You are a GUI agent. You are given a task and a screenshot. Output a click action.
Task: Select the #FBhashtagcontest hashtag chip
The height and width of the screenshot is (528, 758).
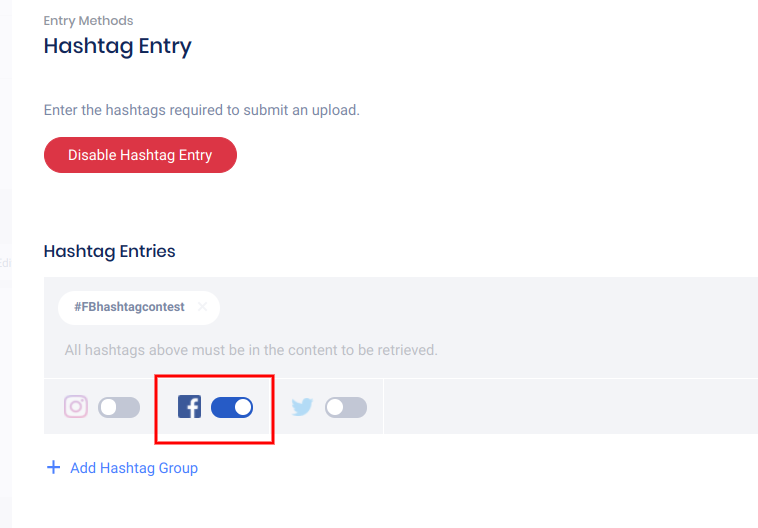[129, 307]
